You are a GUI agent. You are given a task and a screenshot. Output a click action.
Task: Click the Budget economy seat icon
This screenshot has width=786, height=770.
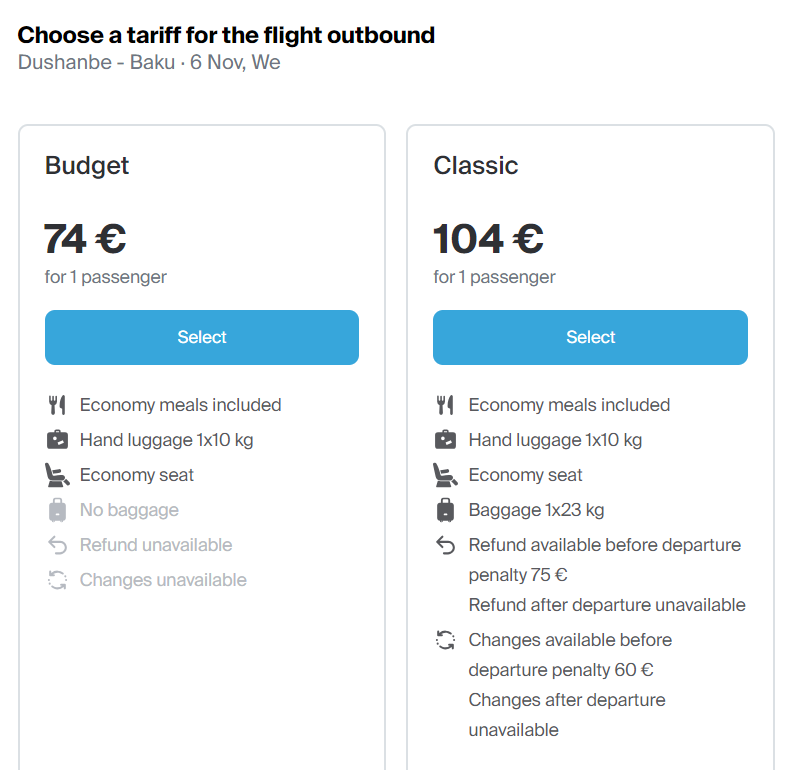pos(57,475)
